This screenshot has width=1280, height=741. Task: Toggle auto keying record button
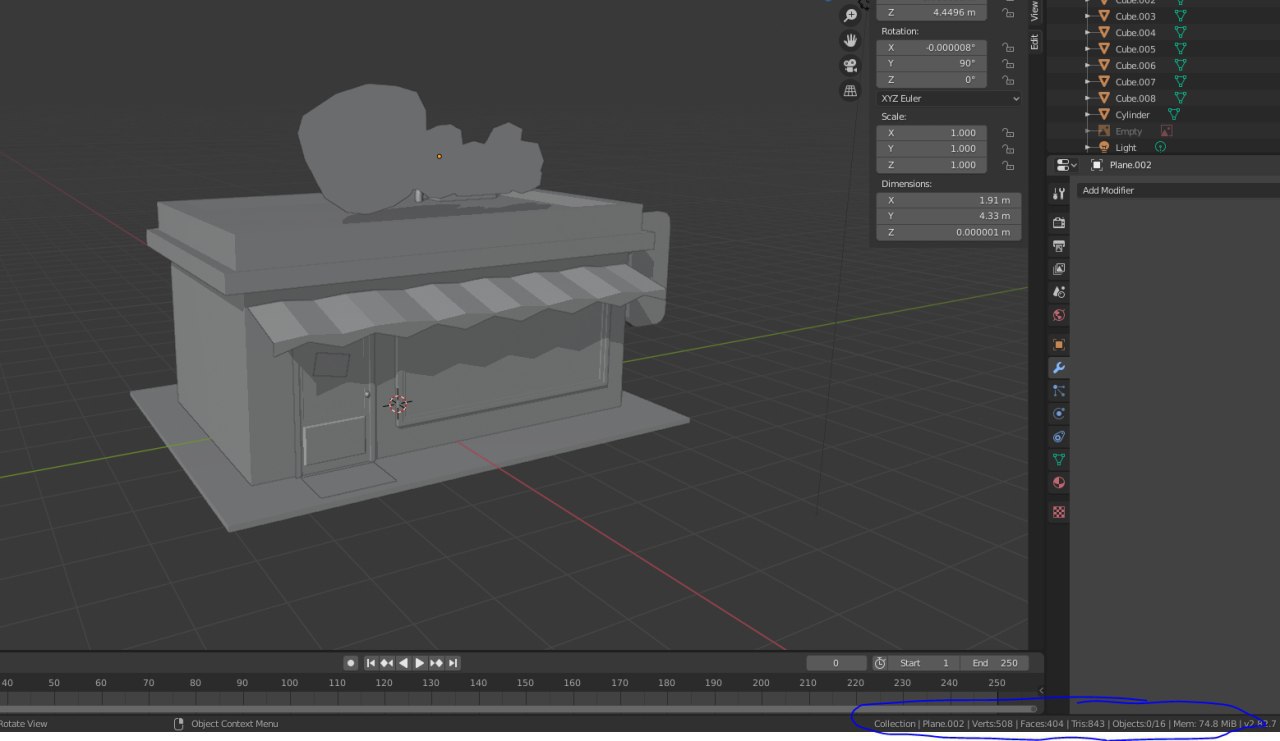[351, 663]
